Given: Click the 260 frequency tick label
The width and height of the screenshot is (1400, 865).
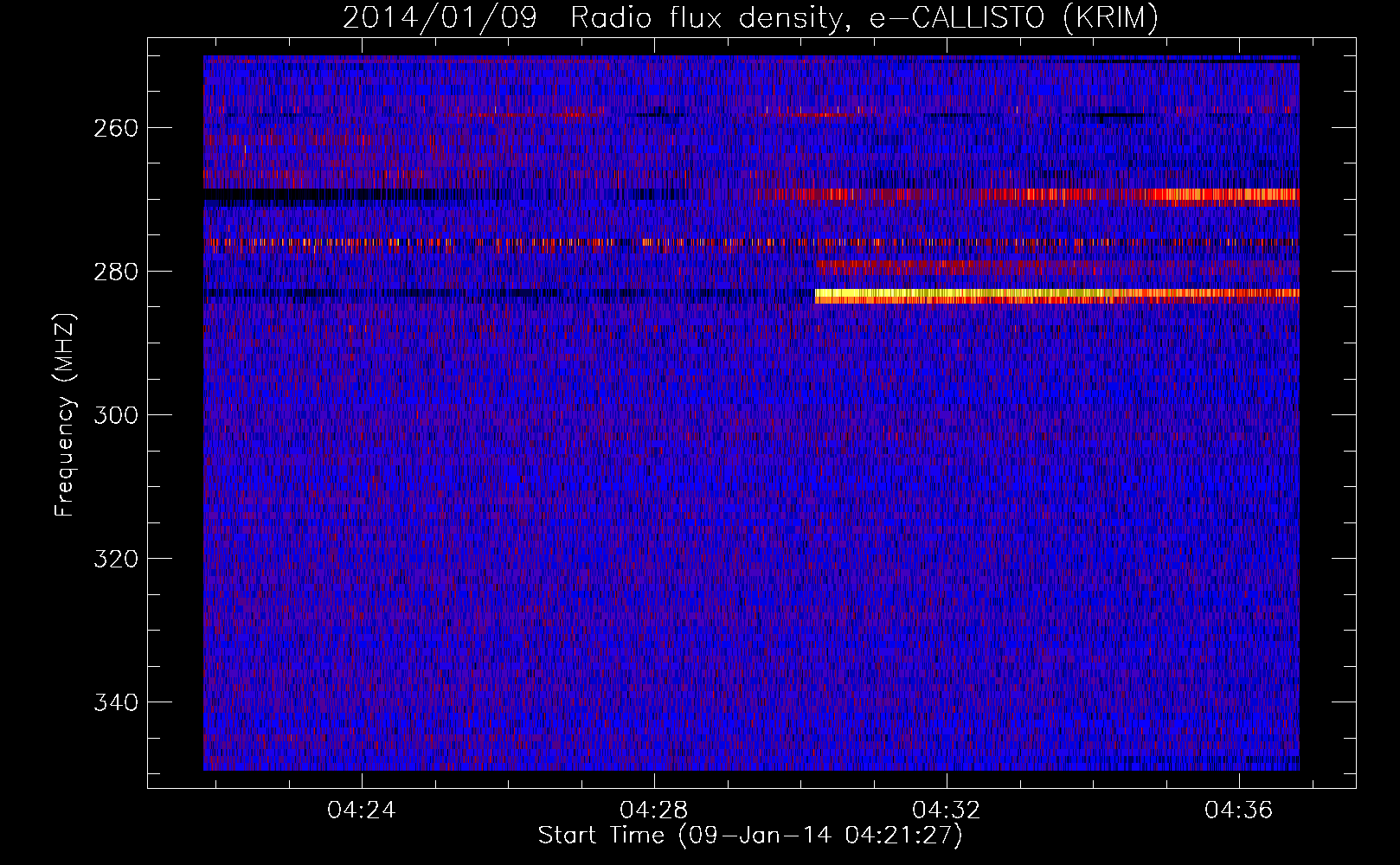Looking at the screenshot, I should pos(115,128).
